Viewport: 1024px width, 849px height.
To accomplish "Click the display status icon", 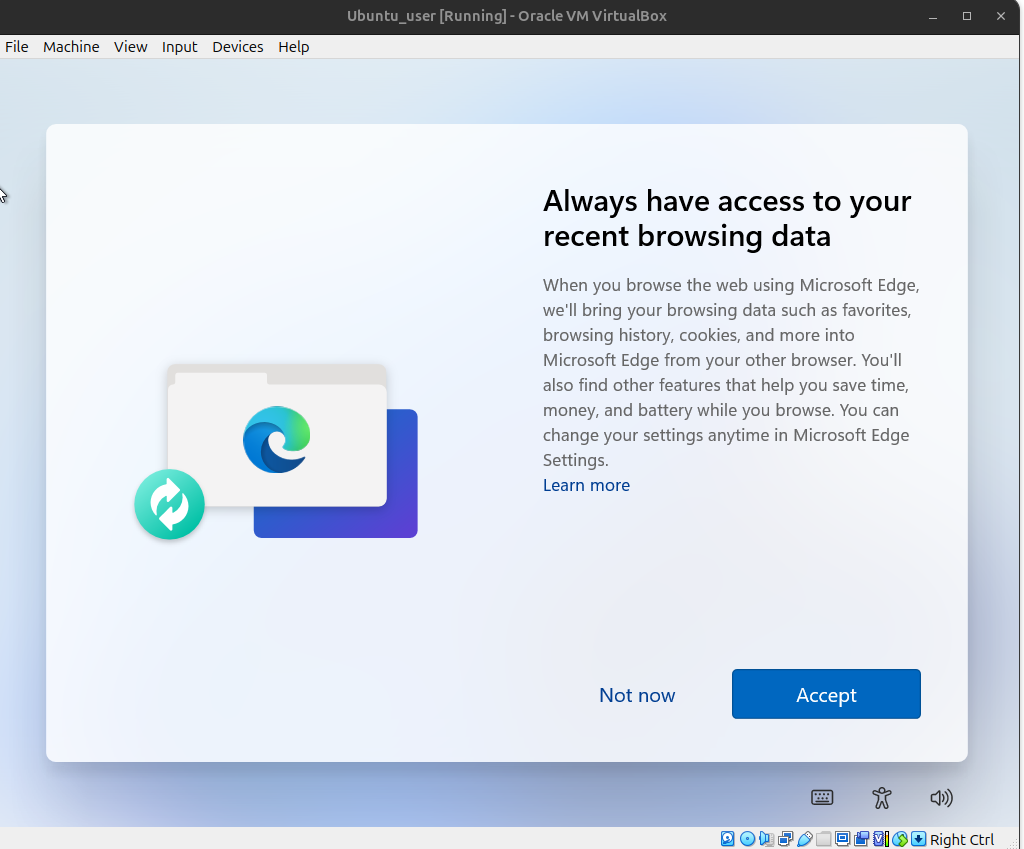I will coord(842,839).
